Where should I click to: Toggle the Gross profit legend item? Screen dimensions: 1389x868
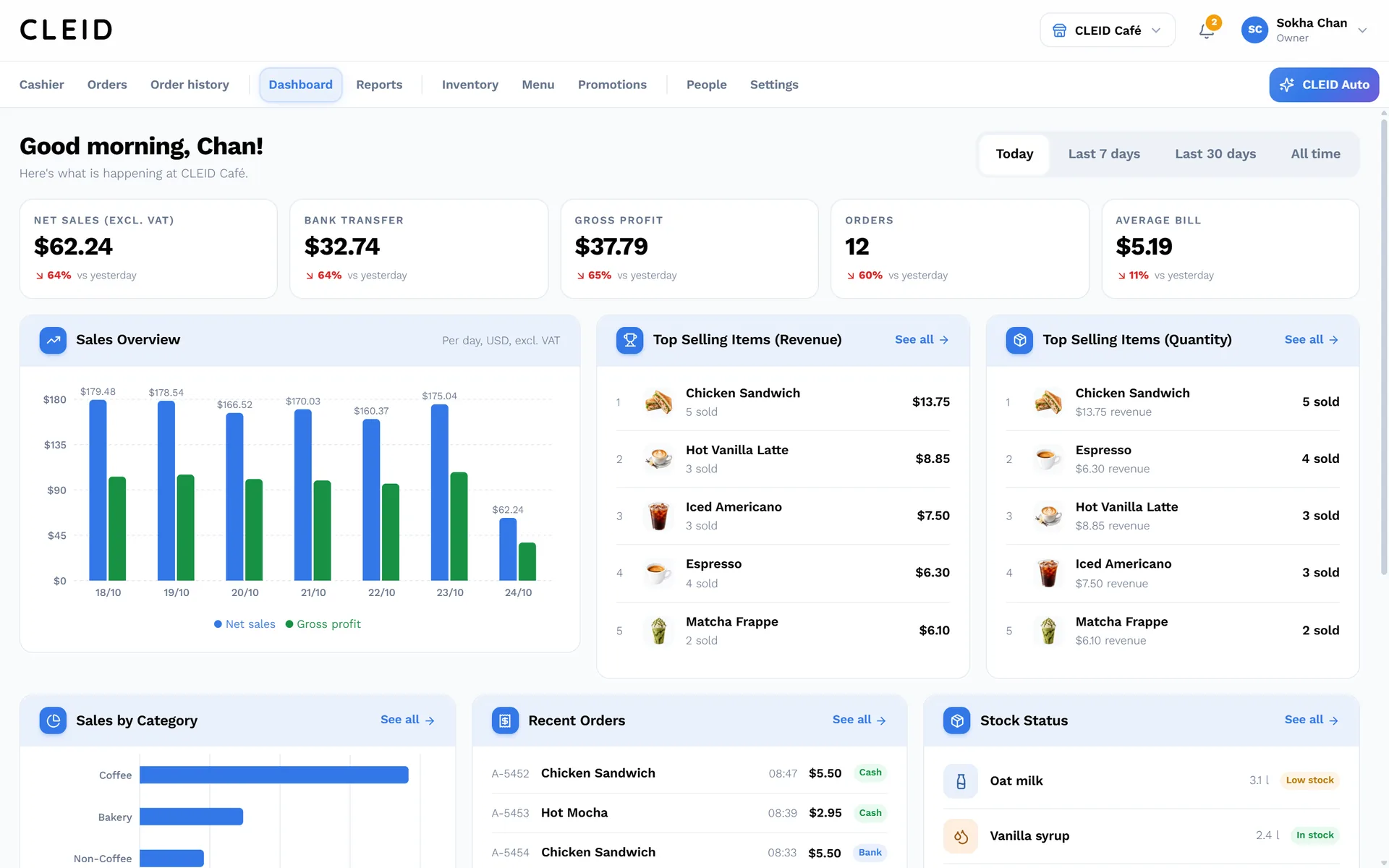[323, 624]
